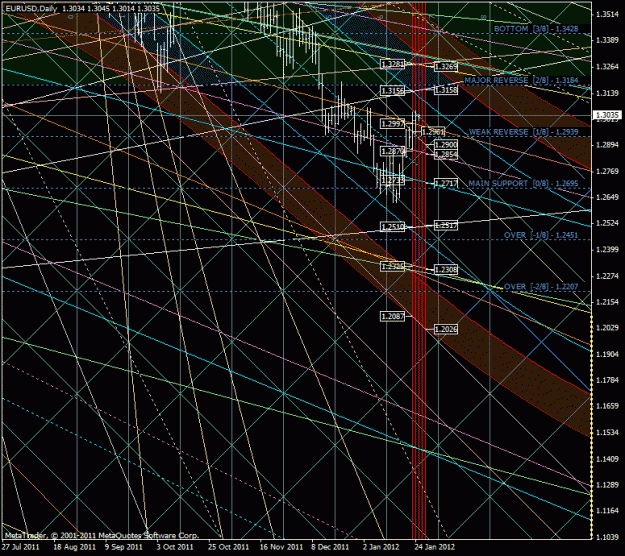Click the 25 Oct 2011 date label

point(228,547)
